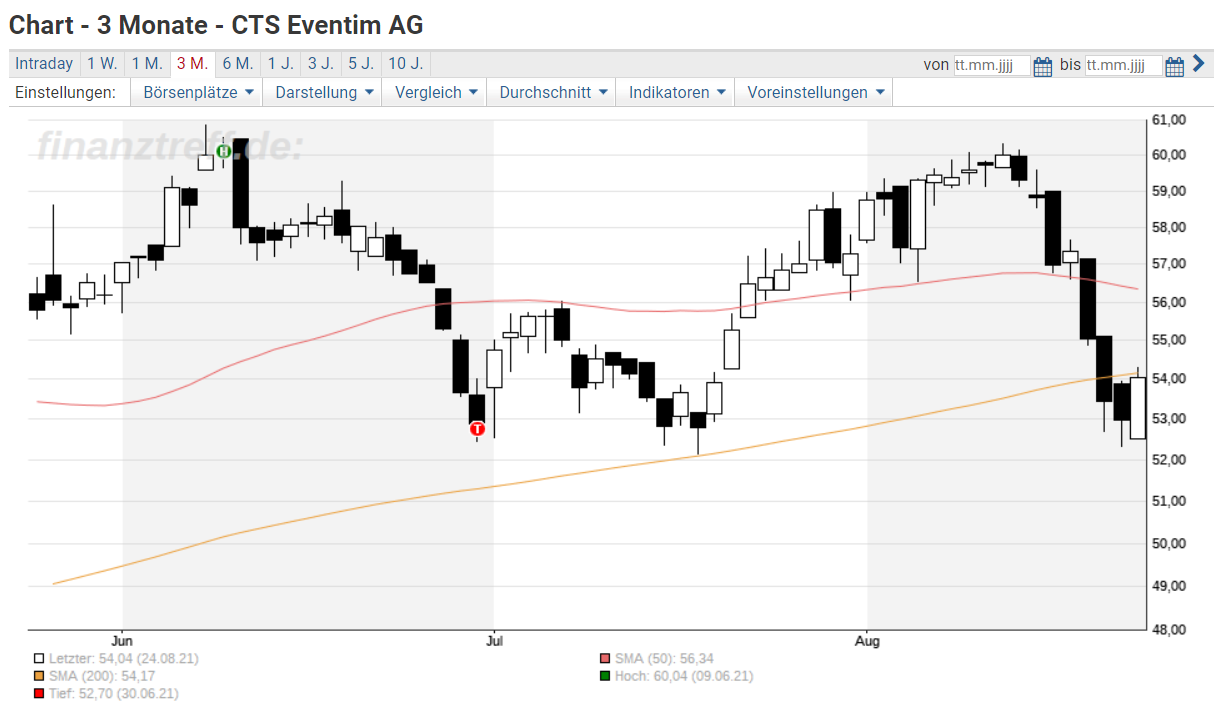Screen dimensions: 1214x713
Task: Click the 'bis' end date input field
Action: tap(1123, 66)
